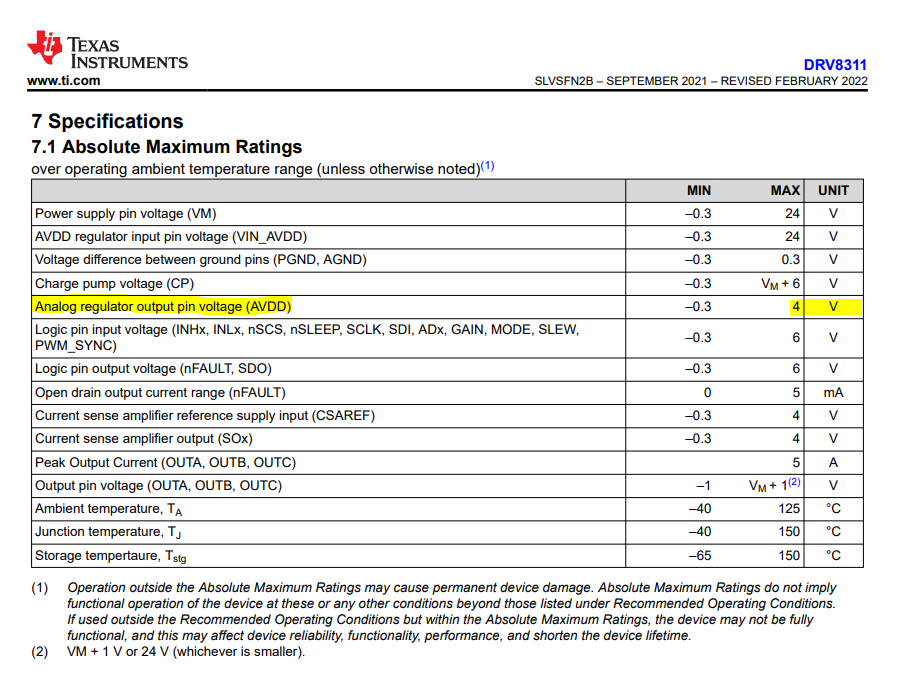Screen dimensions: 905x674
Task: Click the Texas Instruments logo
Action: tap(107, 51)
